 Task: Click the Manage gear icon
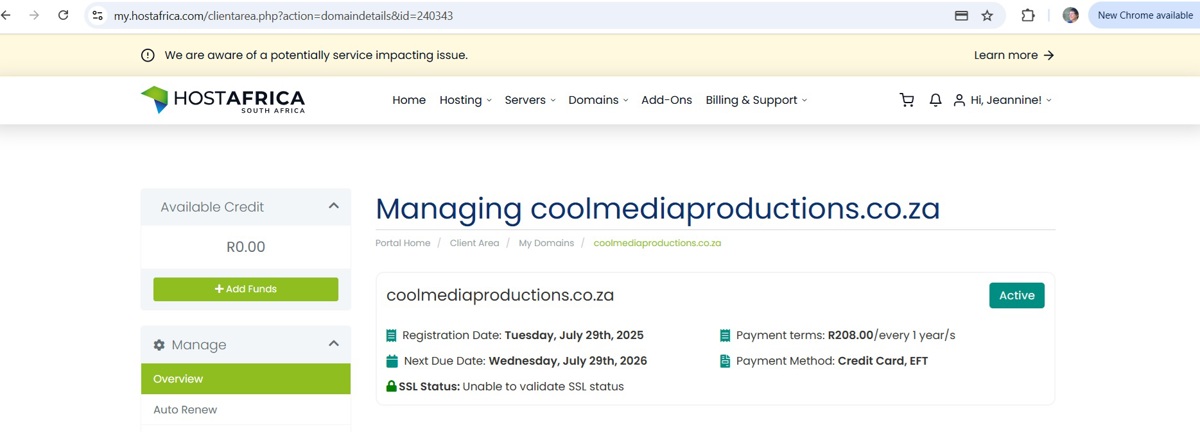[159, 345]
